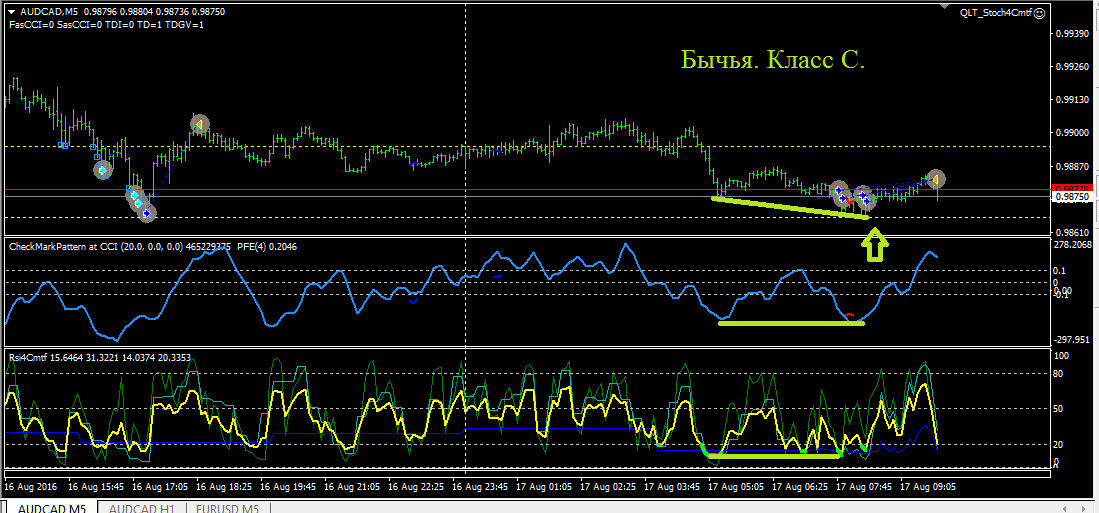Click the 50 level label on the RSI scale

coord(1060,408)
